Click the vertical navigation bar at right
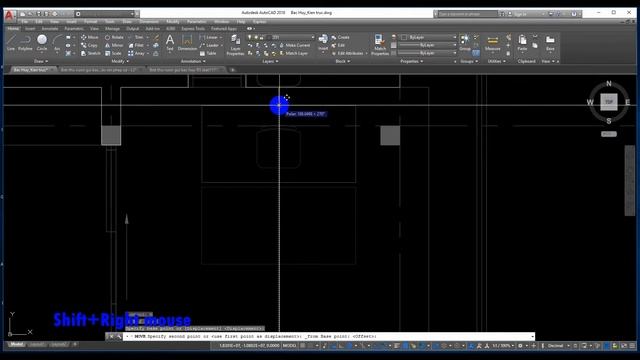Image resolution: width=640 pixels, height=360 pixels. click(629, 180)
